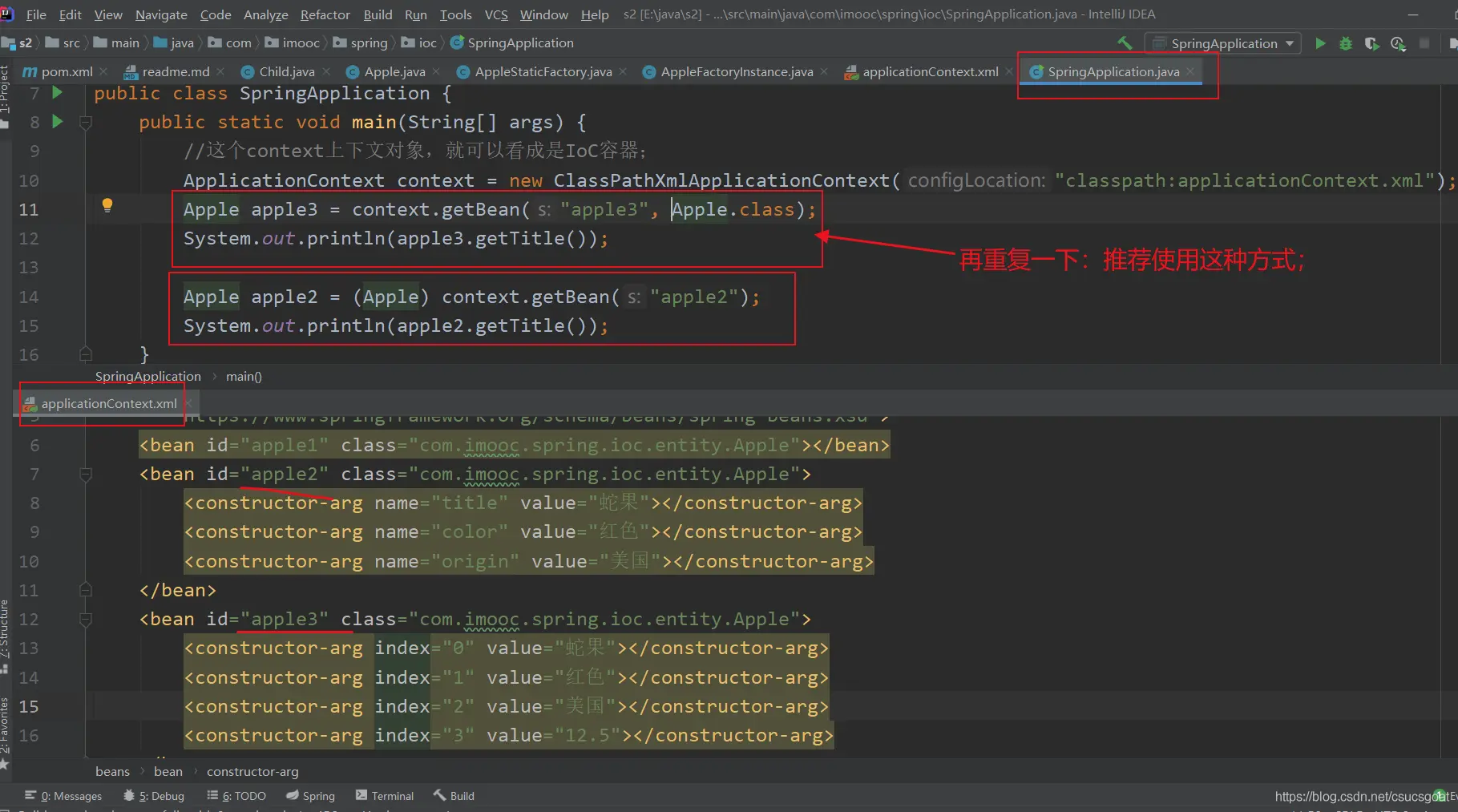Open the Refactor menu
1458x812 pixels.
pos(325,14)
